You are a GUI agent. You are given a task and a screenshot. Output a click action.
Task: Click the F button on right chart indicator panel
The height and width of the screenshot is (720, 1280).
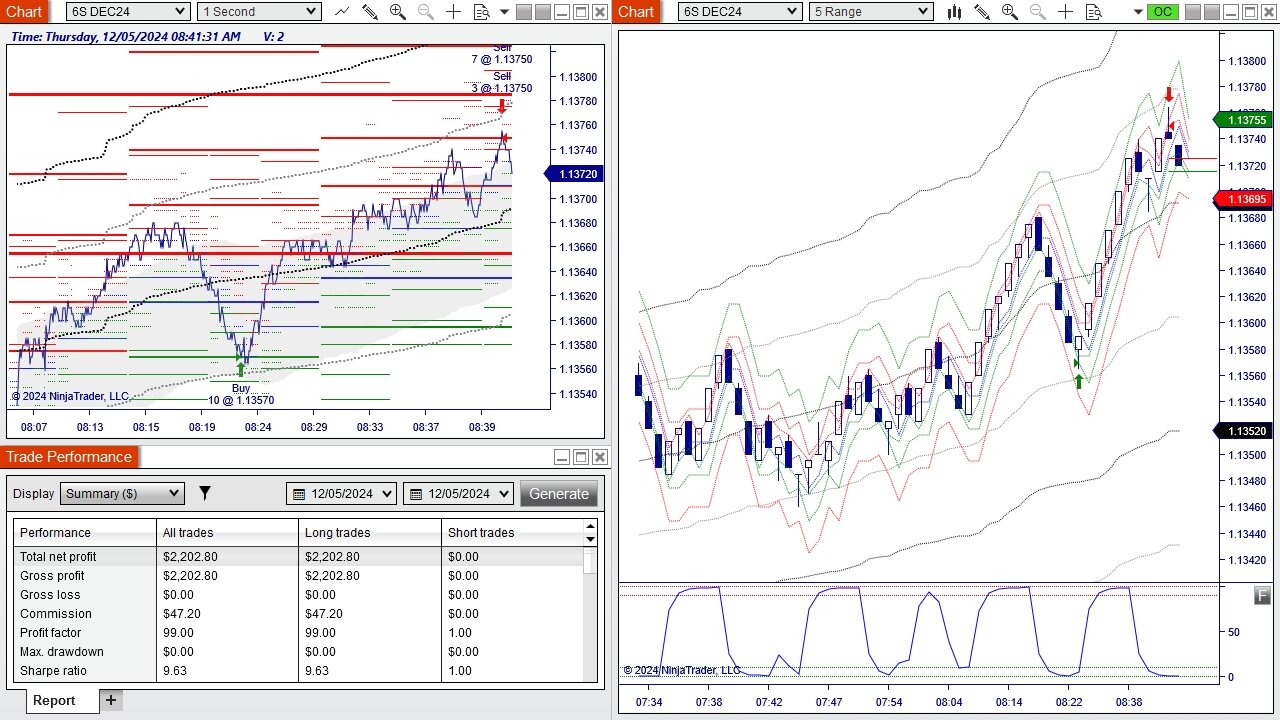[x=1262, y=597]
